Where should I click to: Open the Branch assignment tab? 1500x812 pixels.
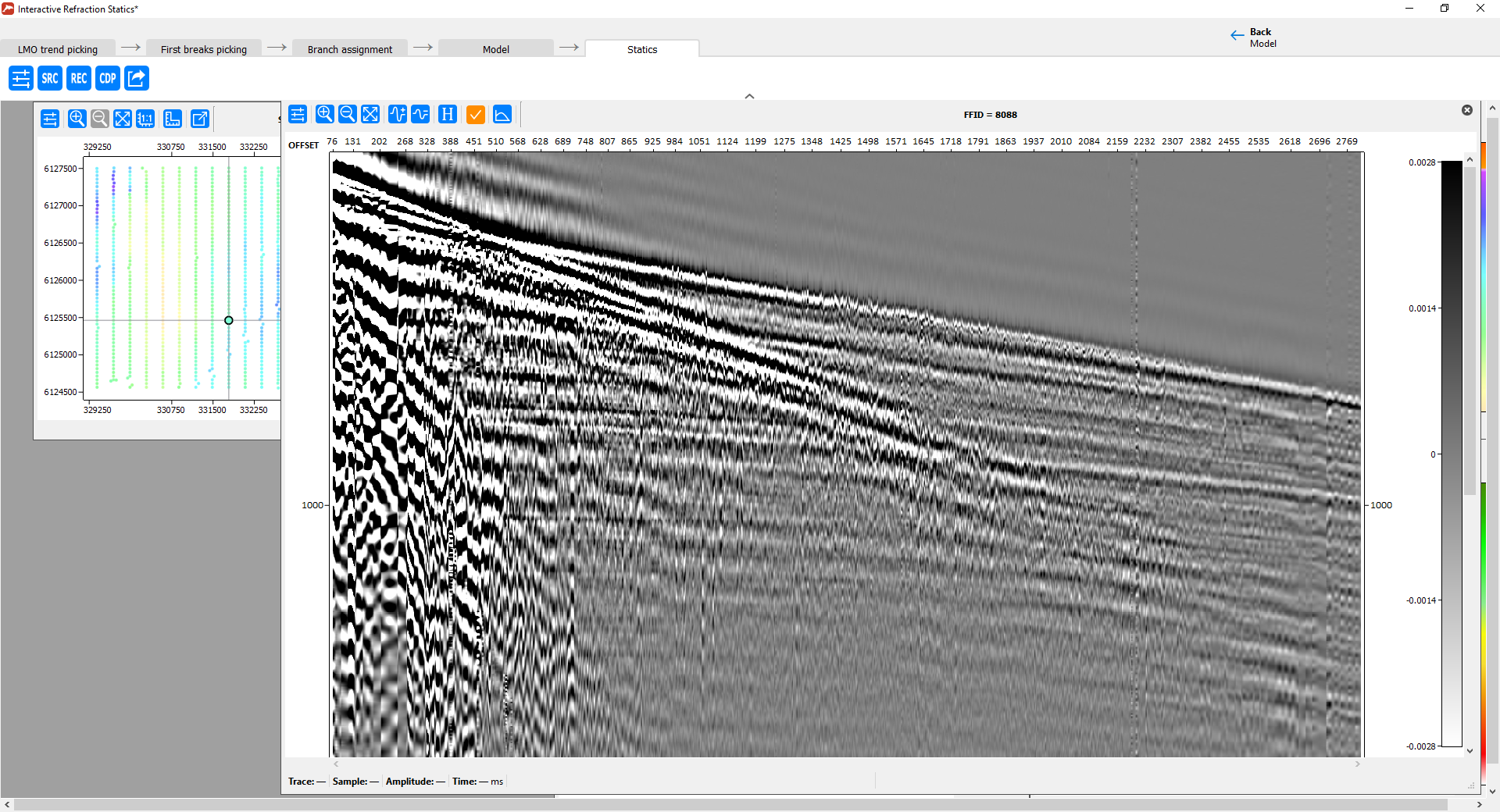point(350,49)
